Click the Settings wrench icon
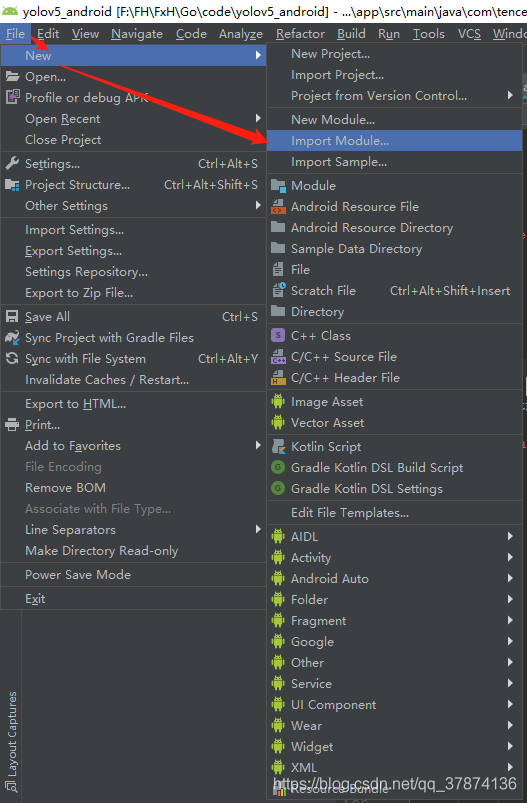Image resolution: width=527 pixels, height=803 pixels. pos(12,163)
